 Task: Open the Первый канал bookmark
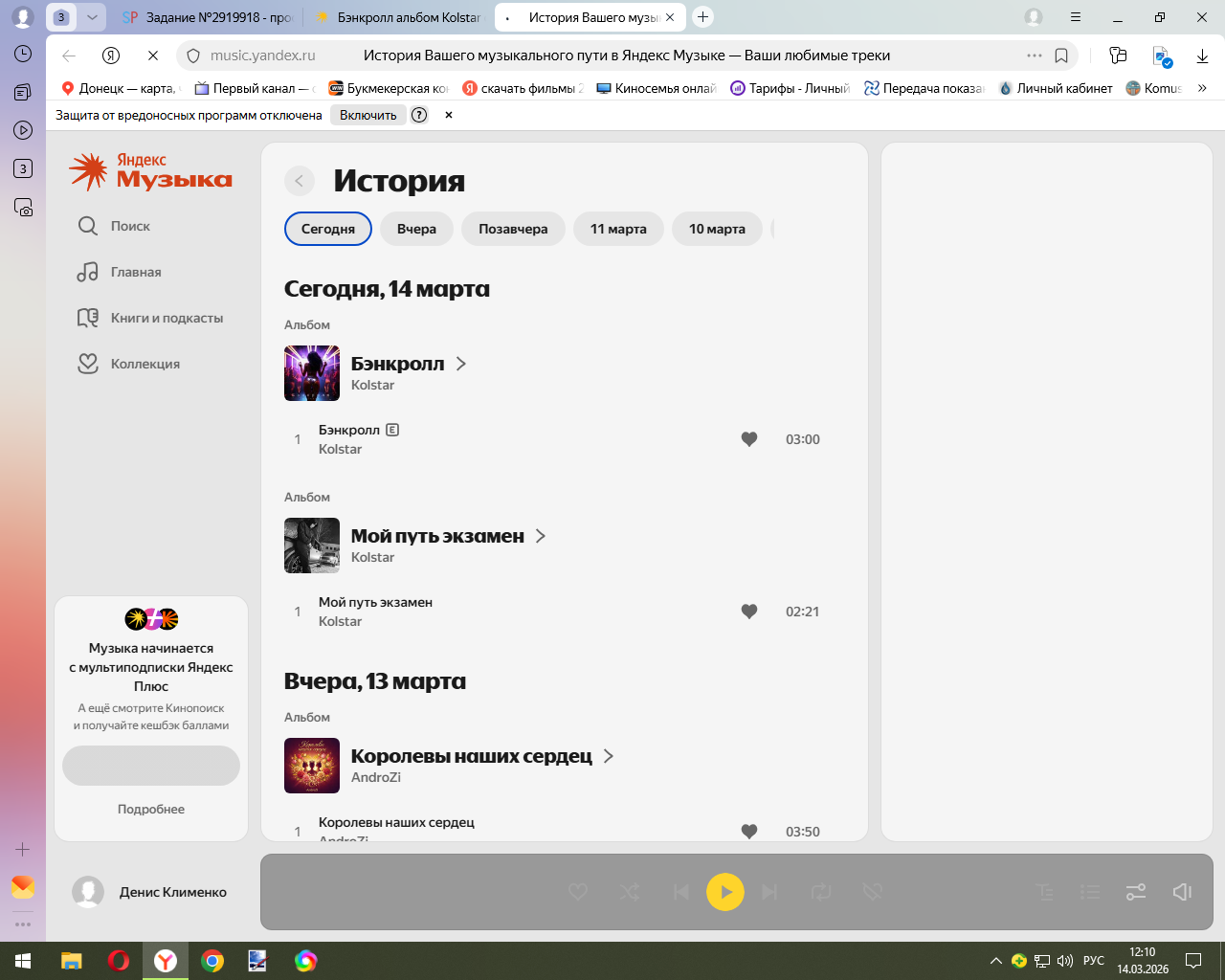[x=254, y=88]
